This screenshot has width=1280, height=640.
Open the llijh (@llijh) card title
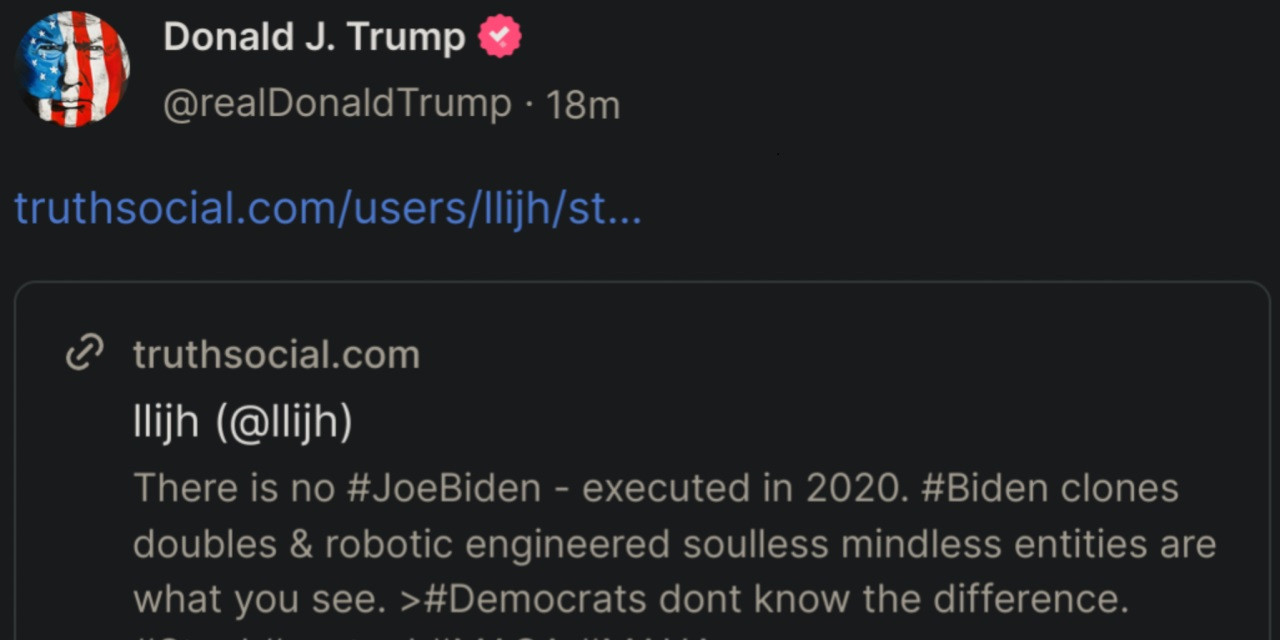[x=242, y=423]
